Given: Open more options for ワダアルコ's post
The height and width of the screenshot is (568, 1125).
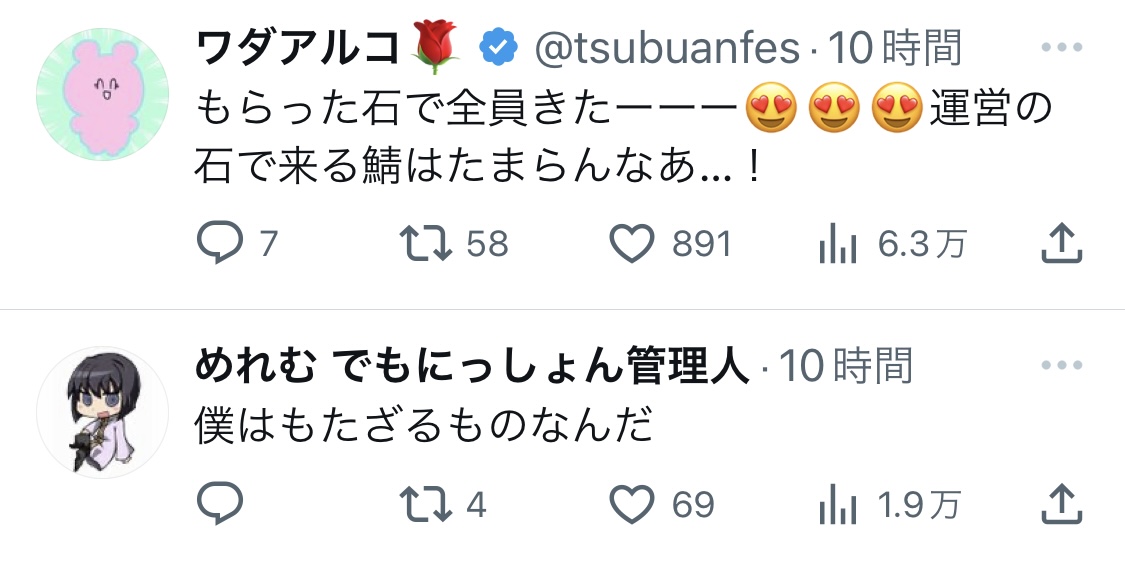Looking at the screenshot, I should click(1062, 47).
